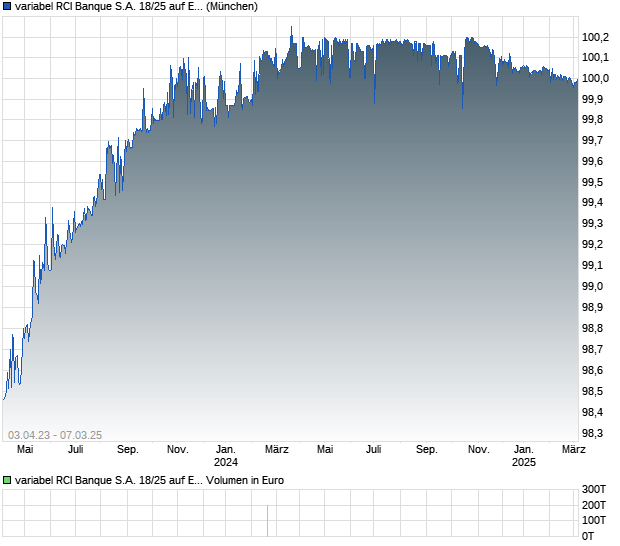Click the tall volume spike bar
This screenshot has height=546, width=620.
tap(267, 521)
